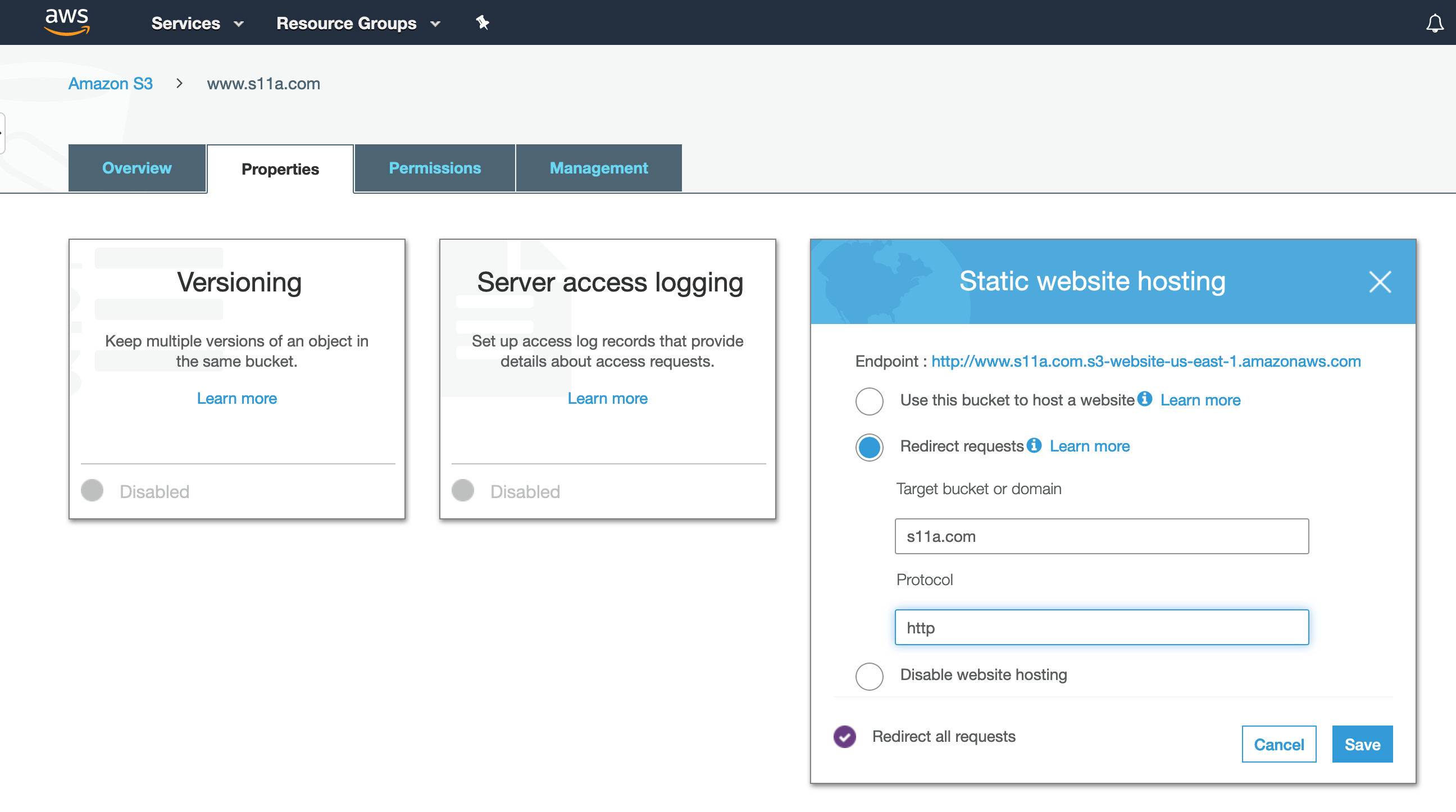1456x812 pixels.
Task: Click the info icon beside host a website
Action: point(1146,399)
